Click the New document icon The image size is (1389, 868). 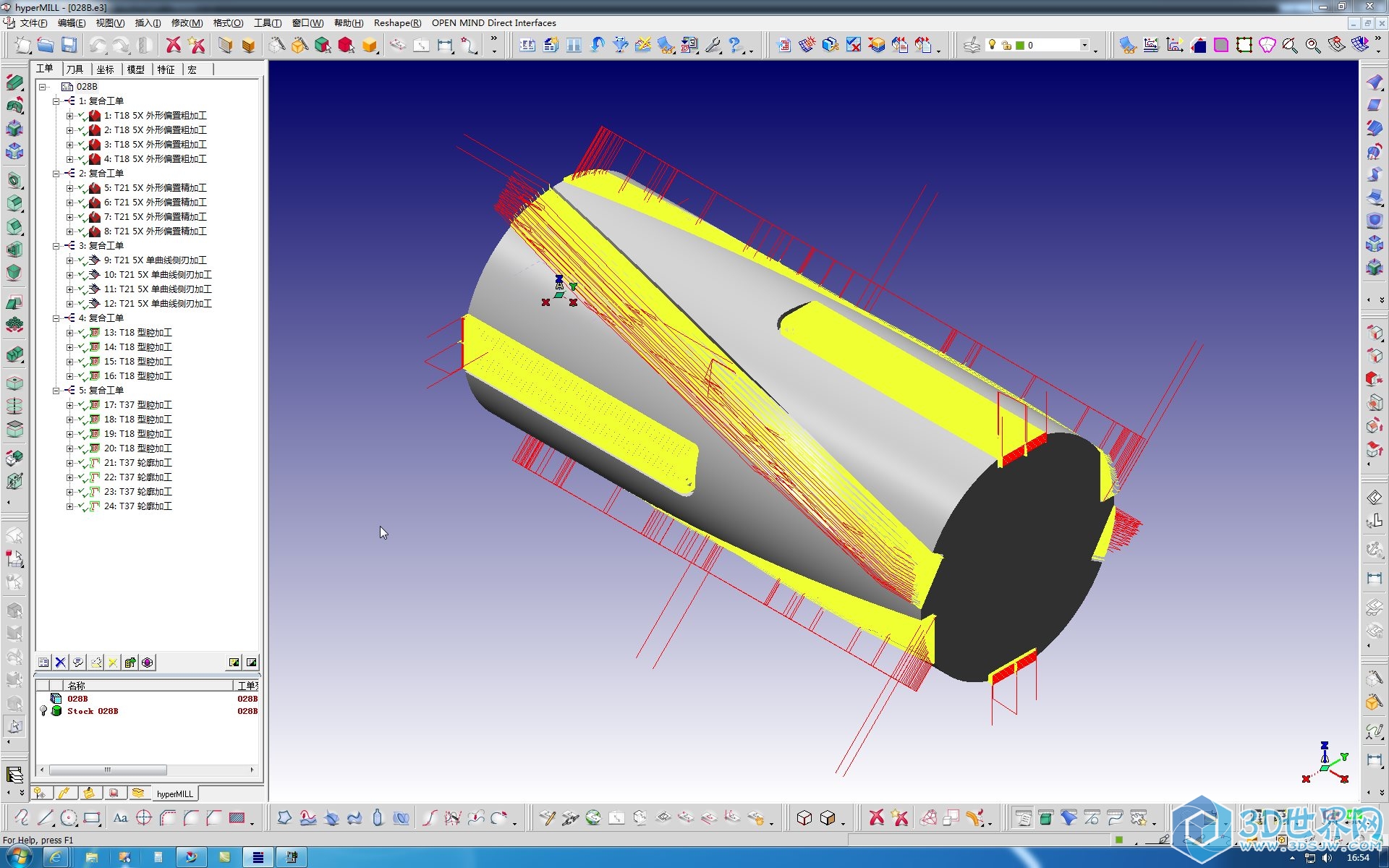[x=23, y=46]
